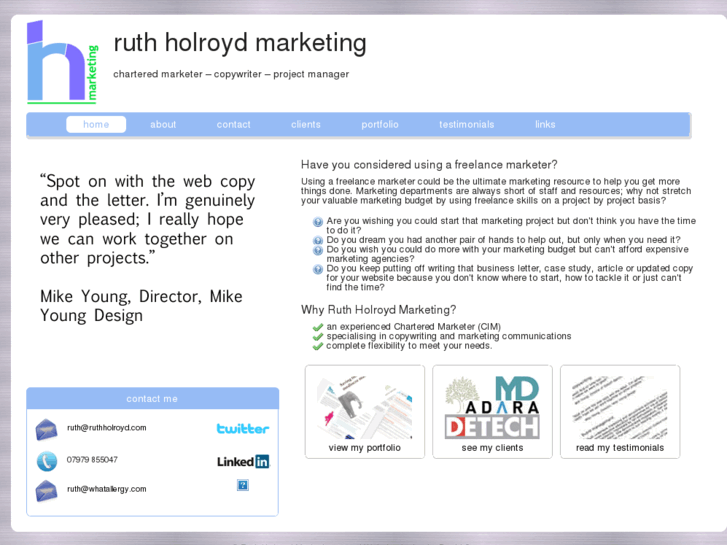This screenshot has height=545, width=727.
Task: Click the envelope icon beside ruth@ruthholroyd.com
Action: (46, 430)
